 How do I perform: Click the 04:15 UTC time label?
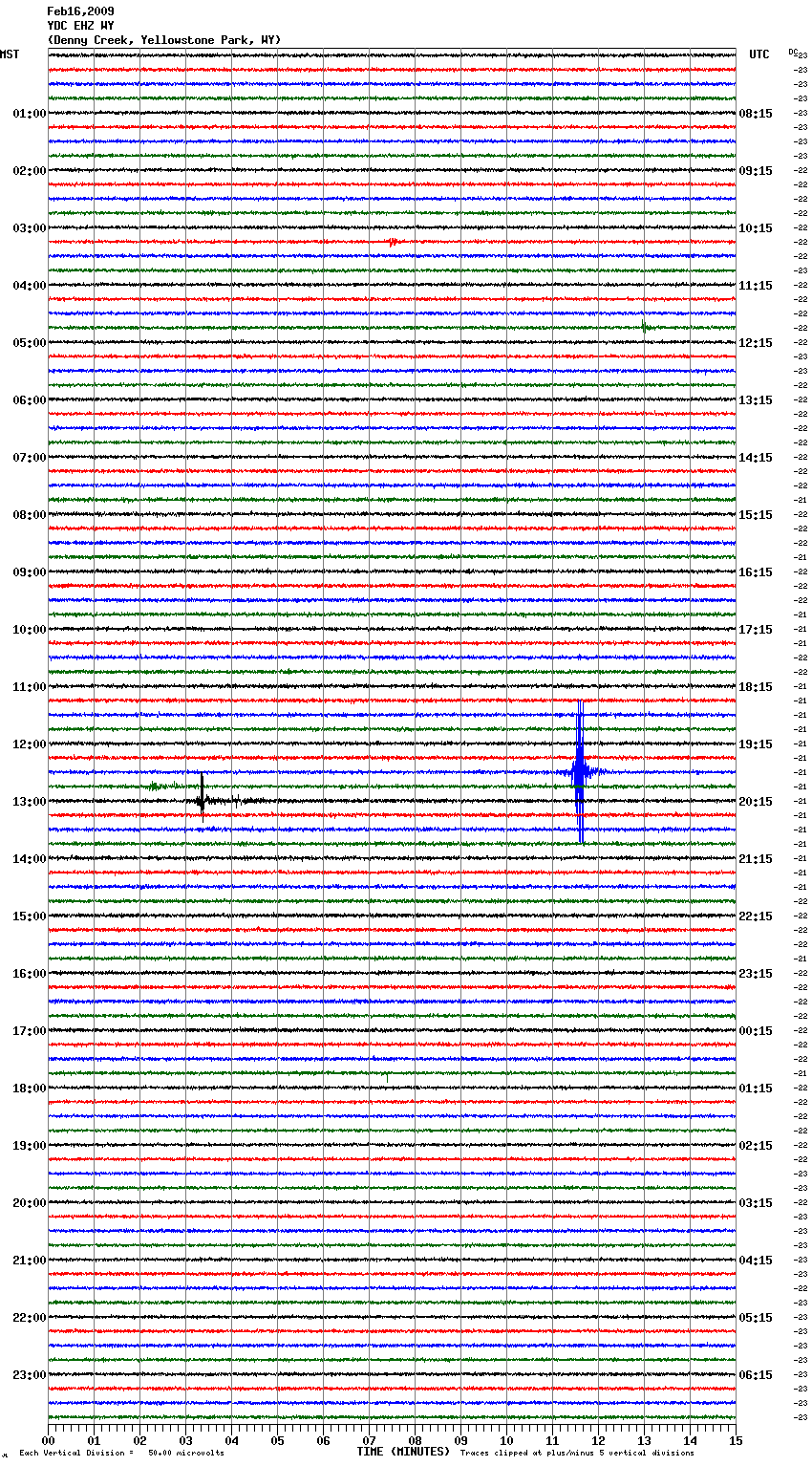[x=756, y=1261]
